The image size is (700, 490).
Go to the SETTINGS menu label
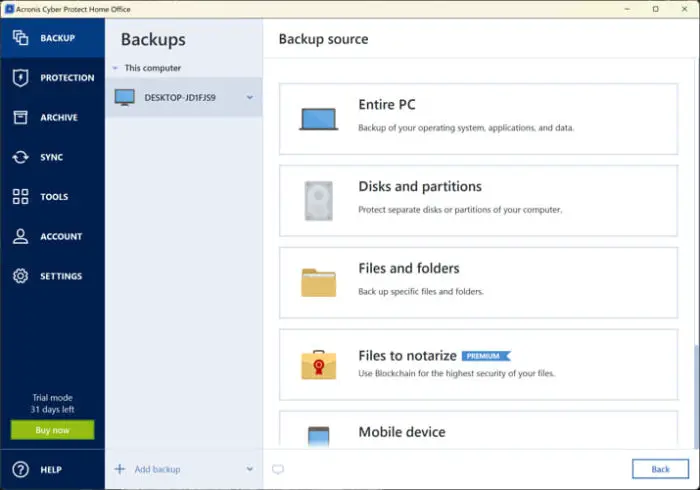61,276
